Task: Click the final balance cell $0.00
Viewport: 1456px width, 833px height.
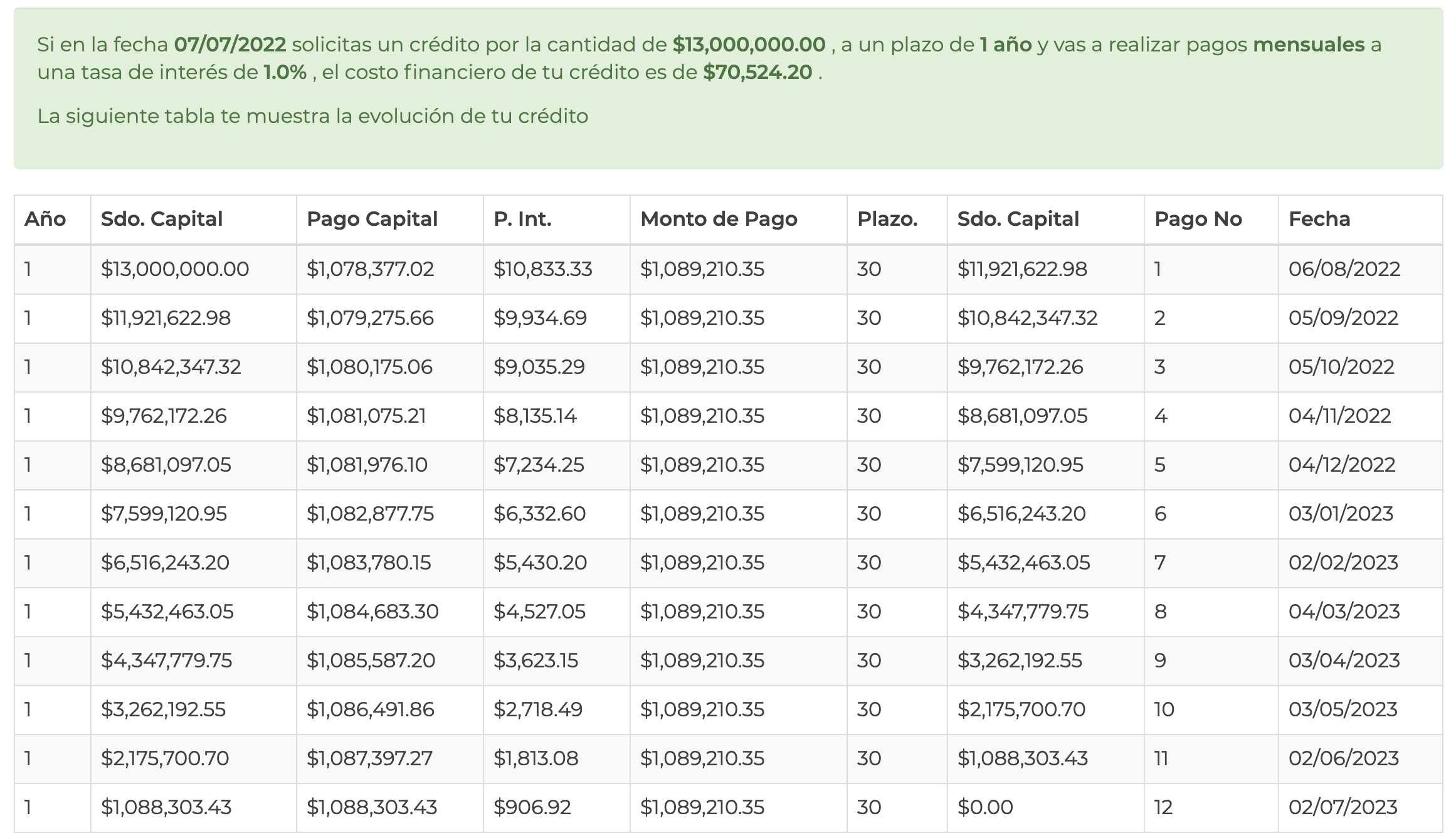Action: [1045, 807]
